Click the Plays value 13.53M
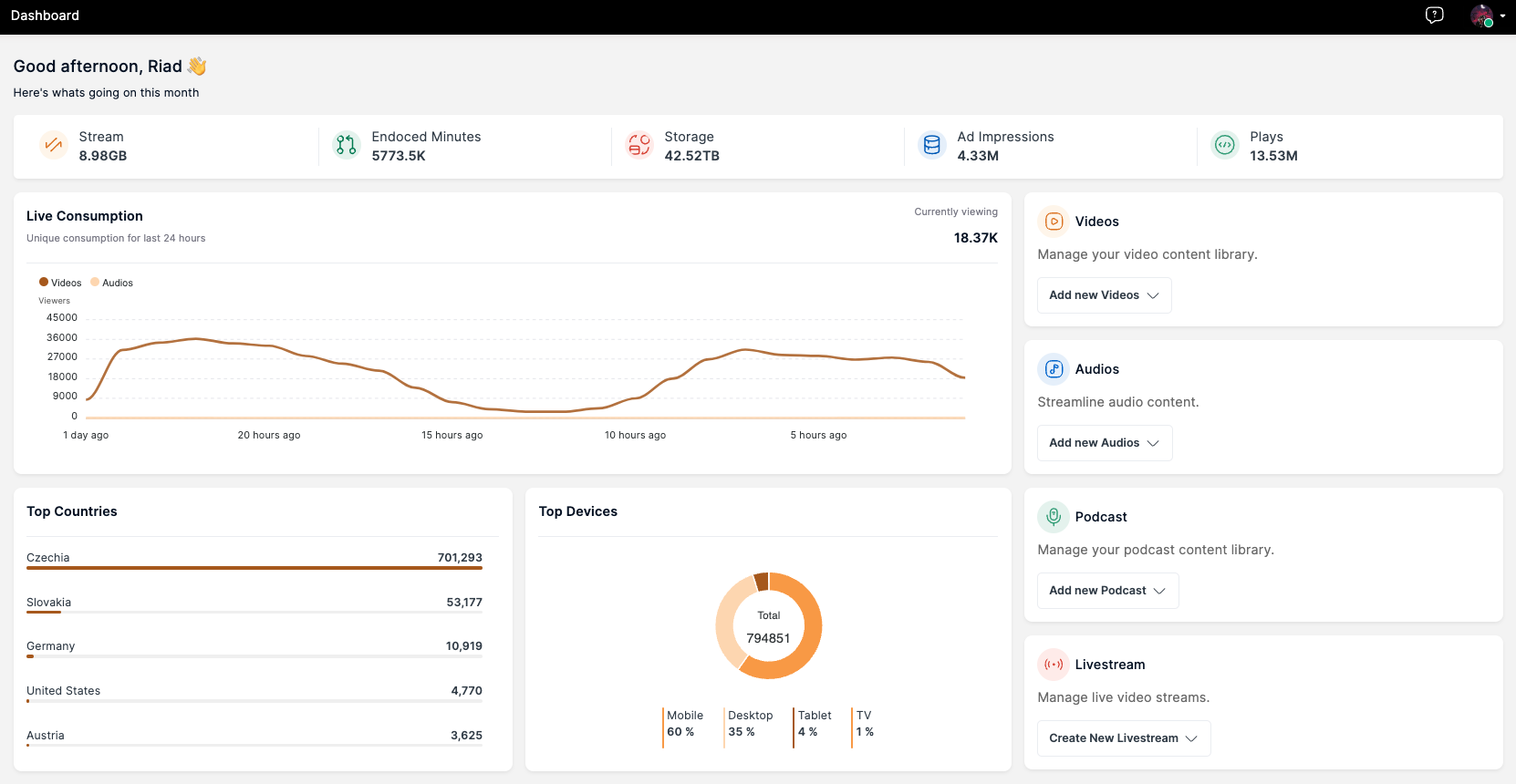This screenshot has width=1516, height=784. point(1273,156)
